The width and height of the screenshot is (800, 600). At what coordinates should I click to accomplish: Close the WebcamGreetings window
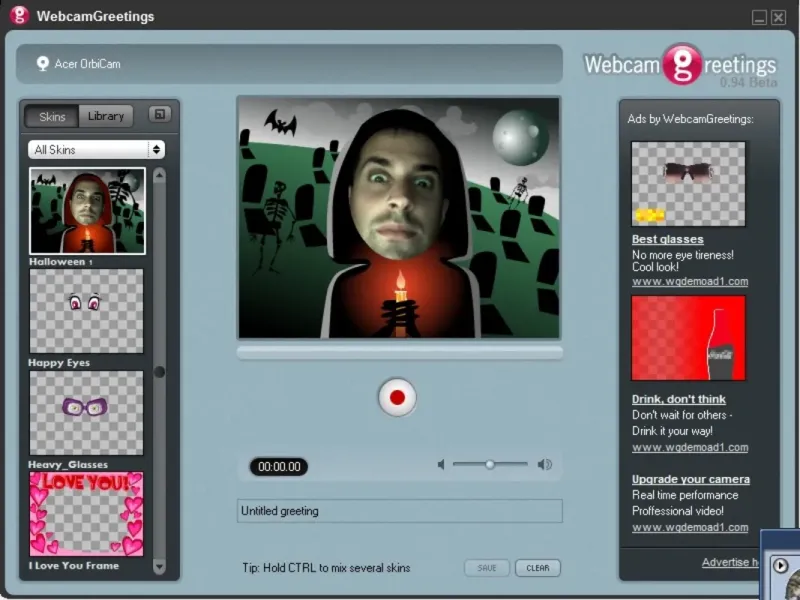[778, 17]
